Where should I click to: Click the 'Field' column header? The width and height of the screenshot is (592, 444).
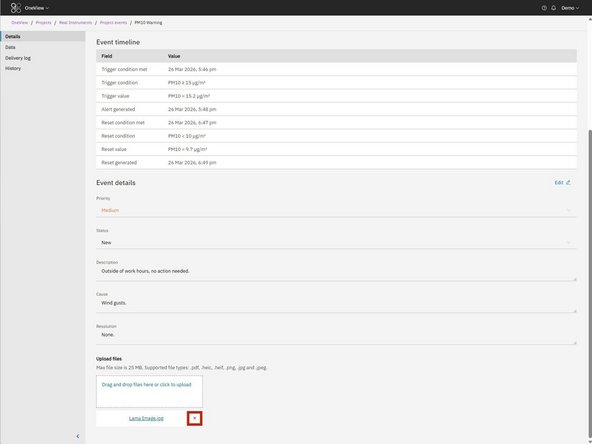pyautogui.click(x=106, y=56)
